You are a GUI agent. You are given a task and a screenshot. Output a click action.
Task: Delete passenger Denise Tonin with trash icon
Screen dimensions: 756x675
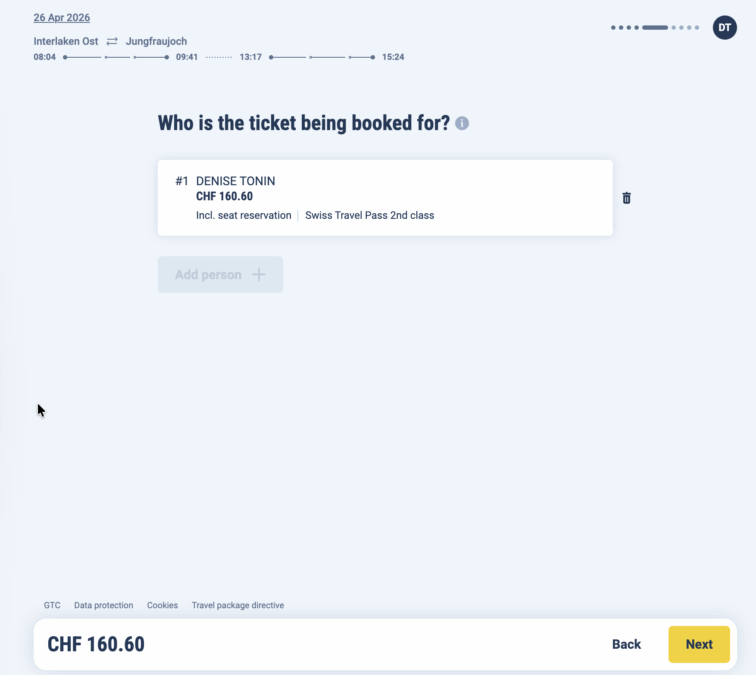627,198
